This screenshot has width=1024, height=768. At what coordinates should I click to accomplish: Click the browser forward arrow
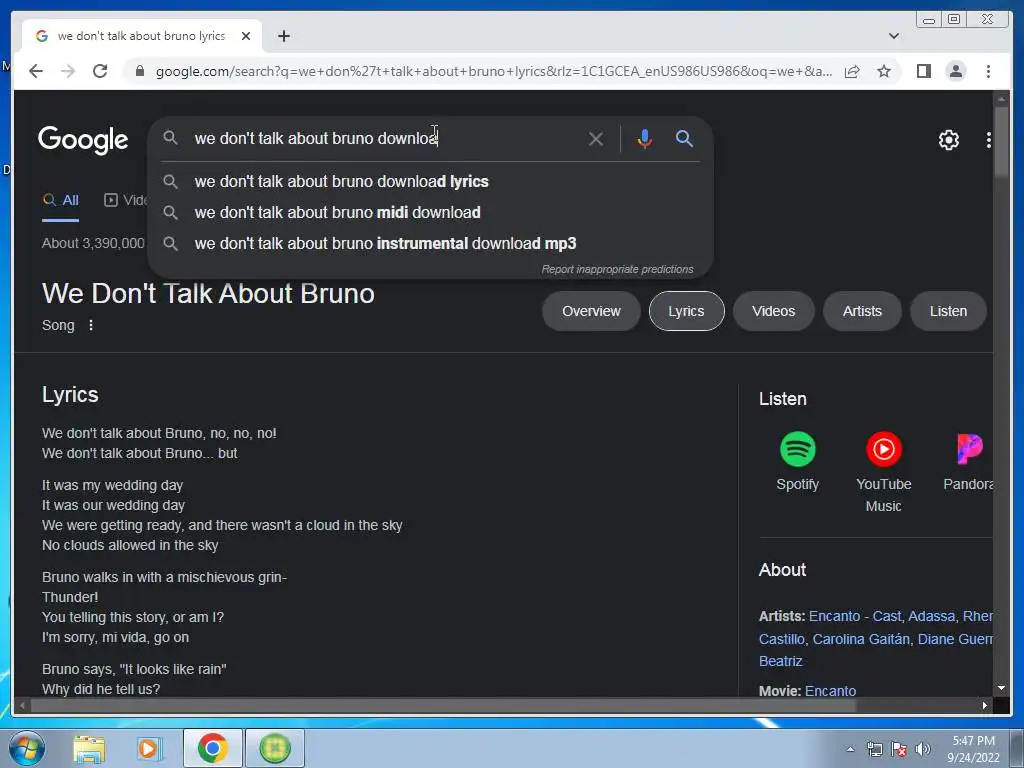click(68, 71)
